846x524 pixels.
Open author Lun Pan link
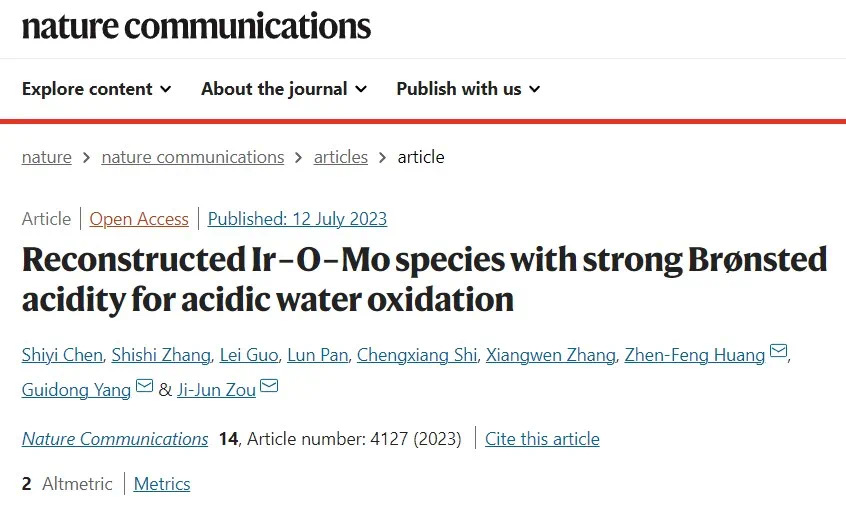coord(317,355)
